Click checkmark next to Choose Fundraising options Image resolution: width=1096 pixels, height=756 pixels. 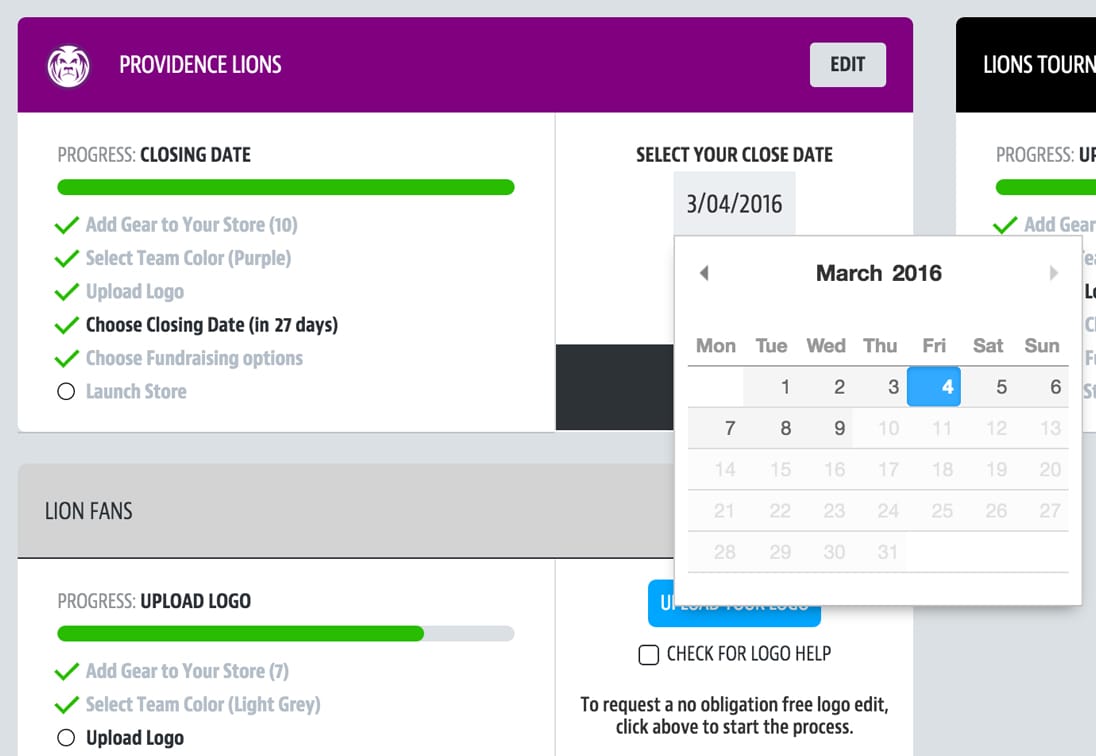pyautogui.click(x=66, y=358)
